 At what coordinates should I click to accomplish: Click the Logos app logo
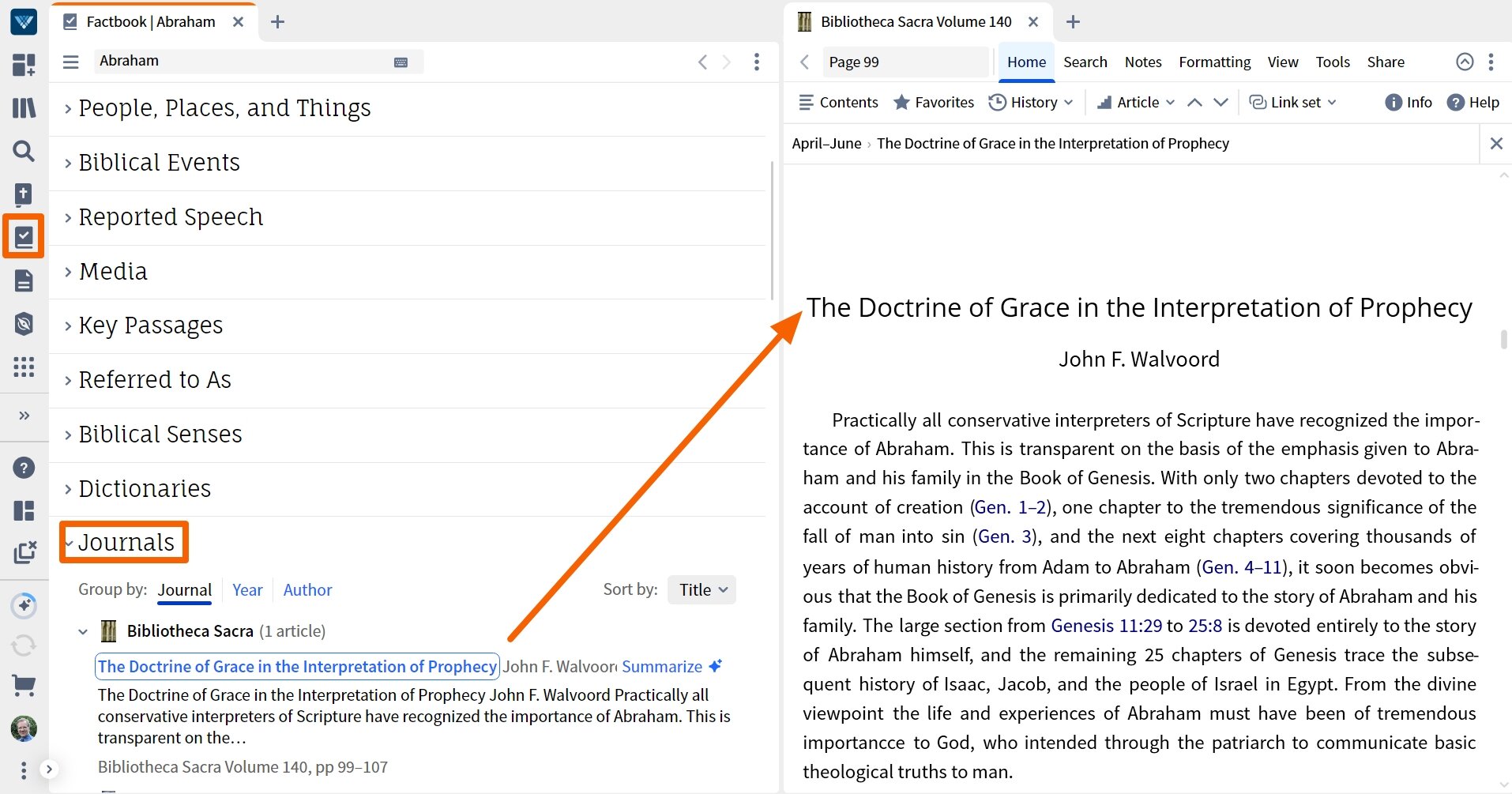tap(24, 22)
